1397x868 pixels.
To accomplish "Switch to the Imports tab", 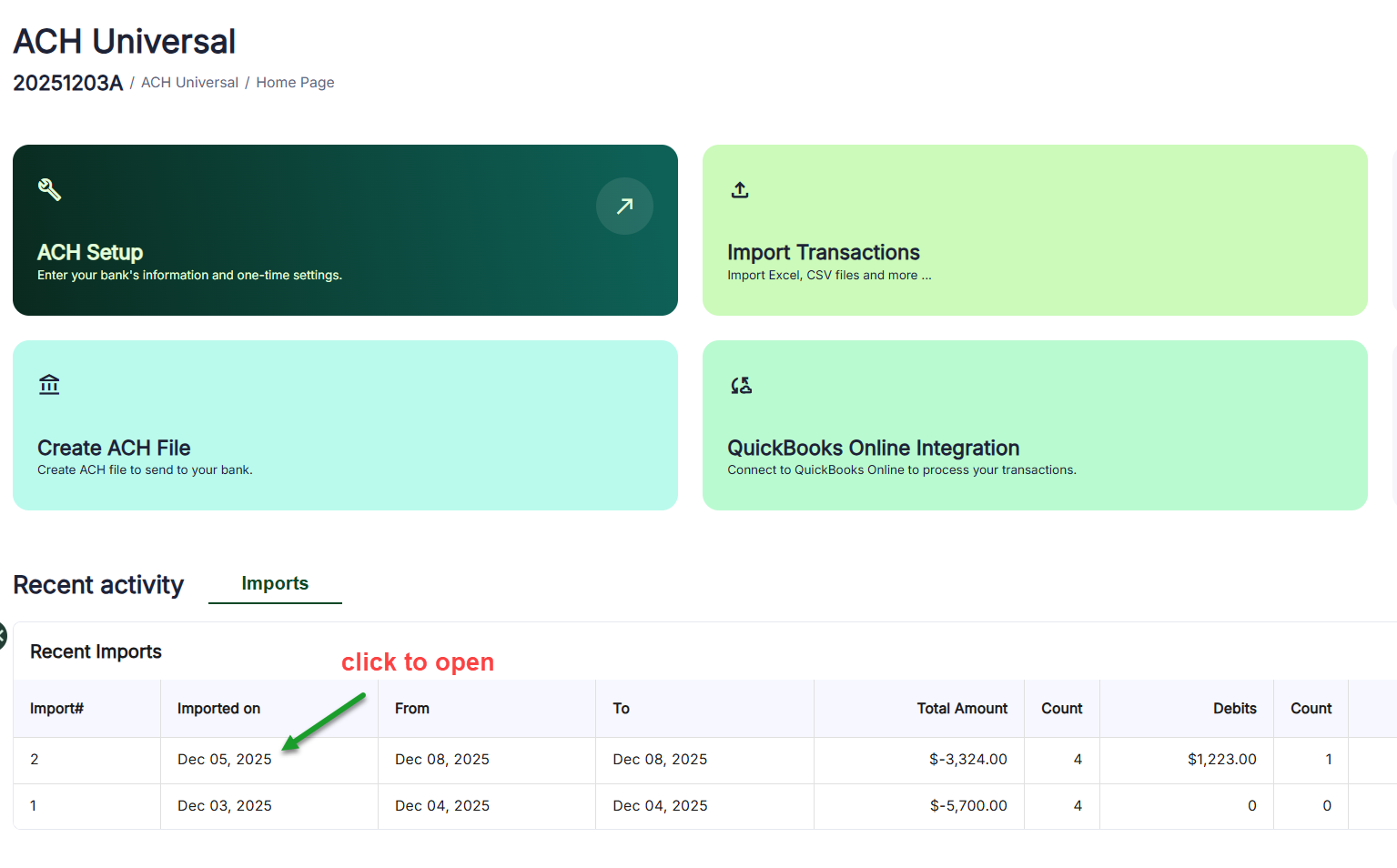I will click(275, 584).
